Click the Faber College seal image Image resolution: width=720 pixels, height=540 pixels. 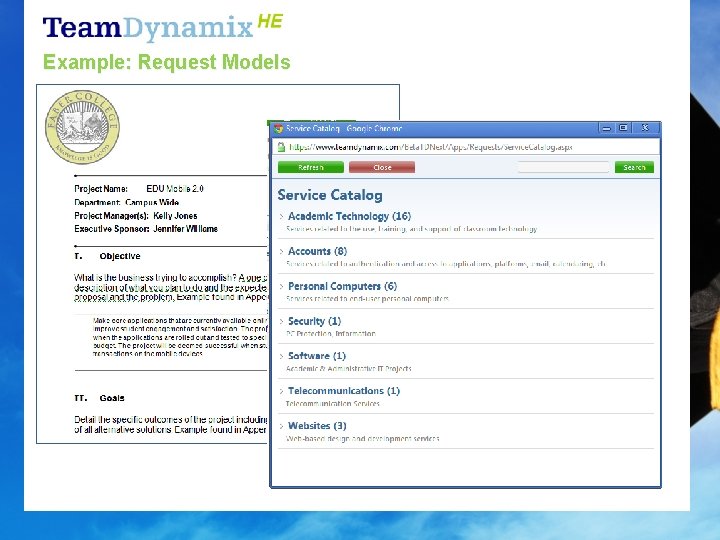click(82, 127)
